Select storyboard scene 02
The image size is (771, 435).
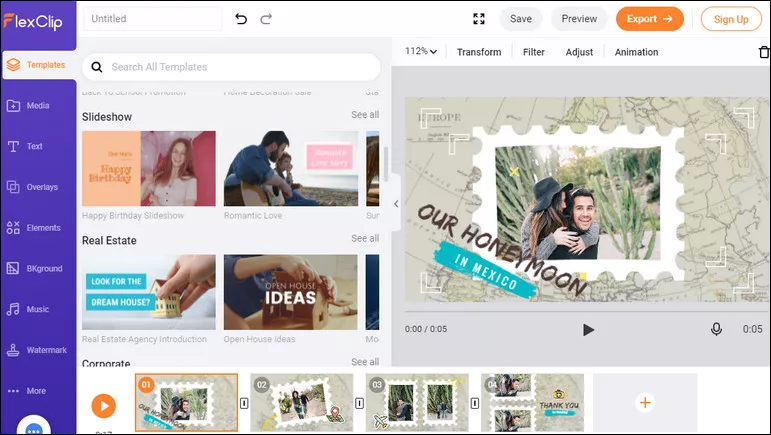pos(302,403)
